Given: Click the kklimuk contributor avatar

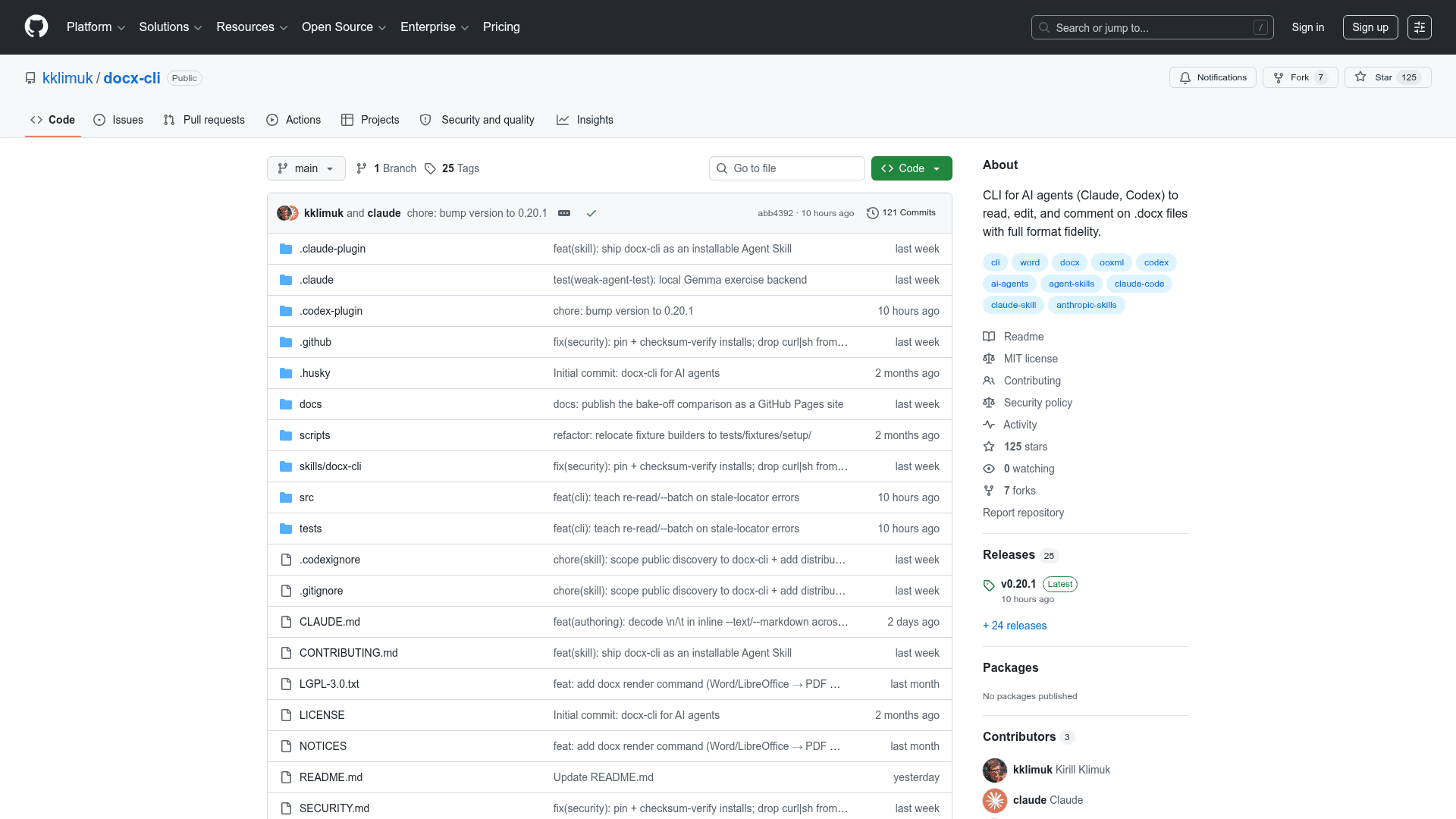Looking at the screenshot, I should [x=995, y=770].
